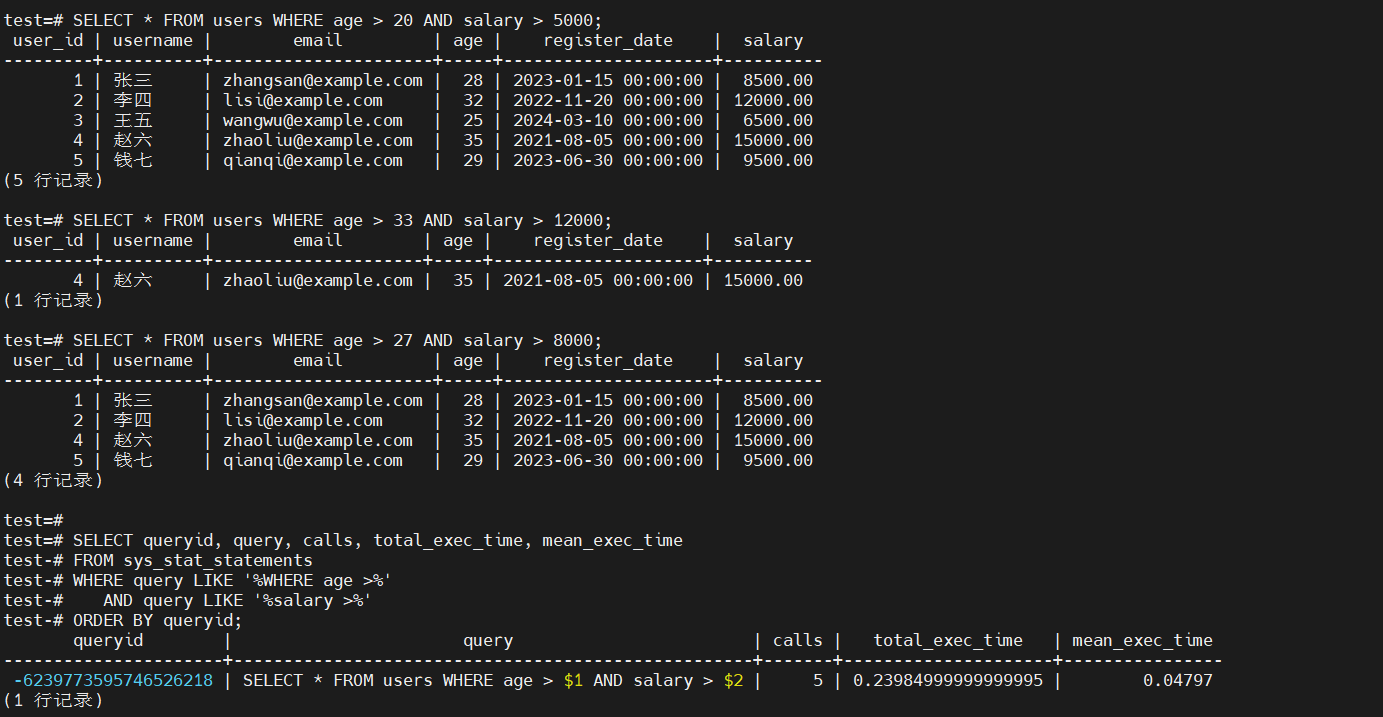
Task: Click the username 王五 in results
Action: (x=132, y=120)
